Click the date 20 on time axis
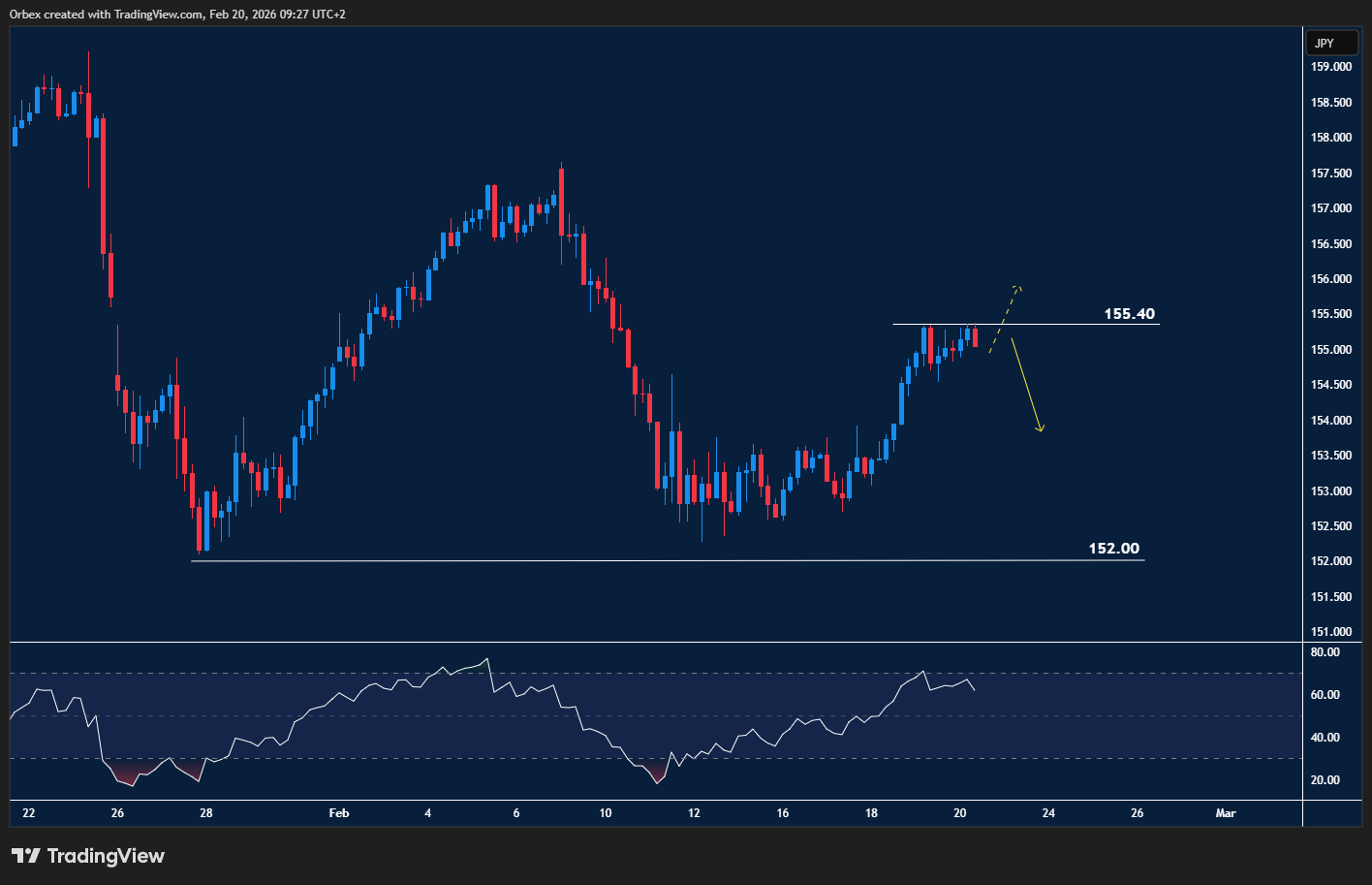This screenshot has height=885, width=1372. pyautogui.click(x=959, y=813)
